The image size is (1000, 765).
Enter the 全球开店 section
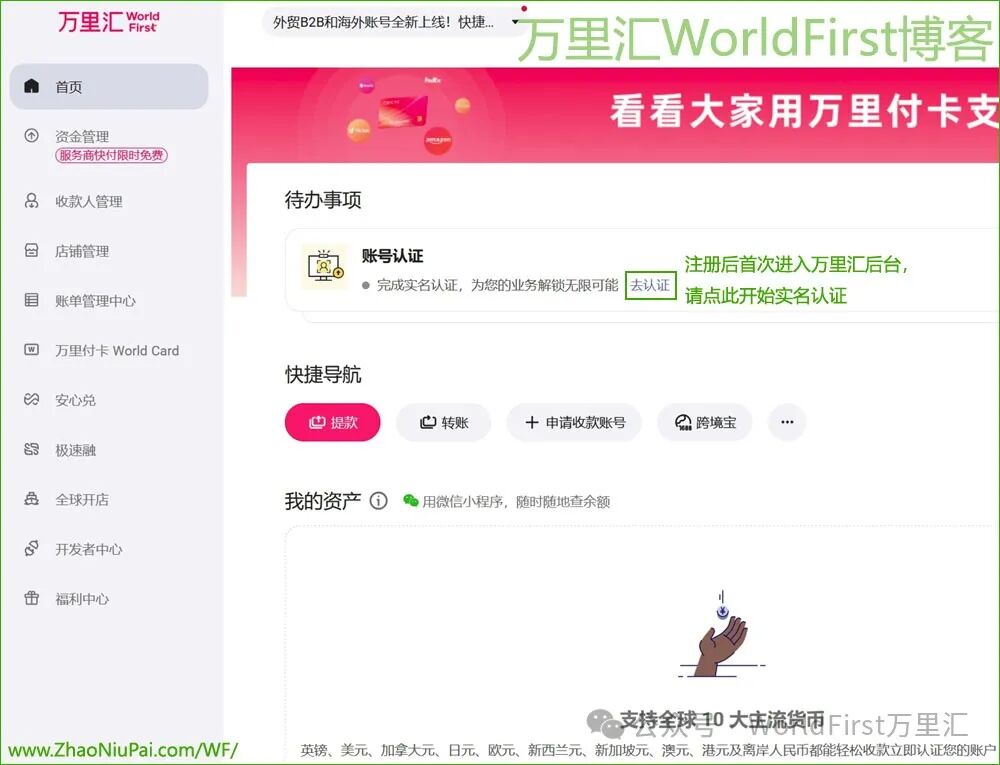(x=81, y=500)
